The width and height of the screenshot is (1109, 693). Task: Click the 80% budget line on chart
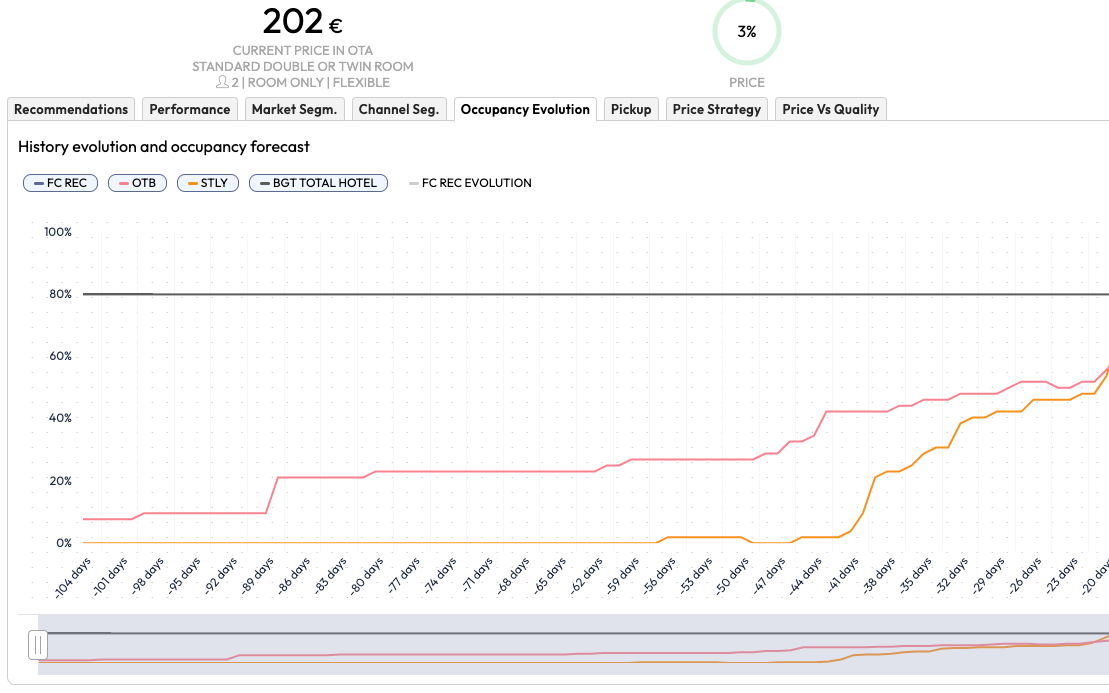pos(600,294)
